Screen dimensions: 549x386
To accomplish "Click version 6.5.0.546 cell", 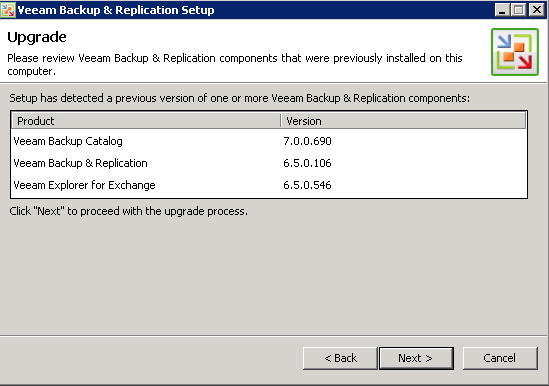I will tap(307, 185).
